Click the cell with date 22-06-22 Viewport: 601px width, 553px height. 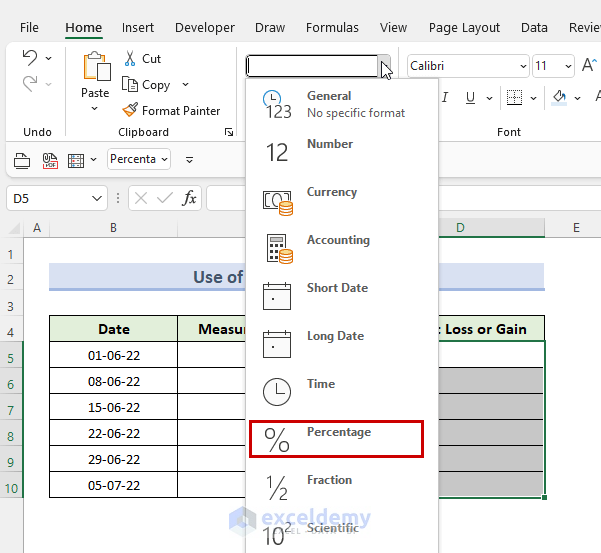coord(114,433)
